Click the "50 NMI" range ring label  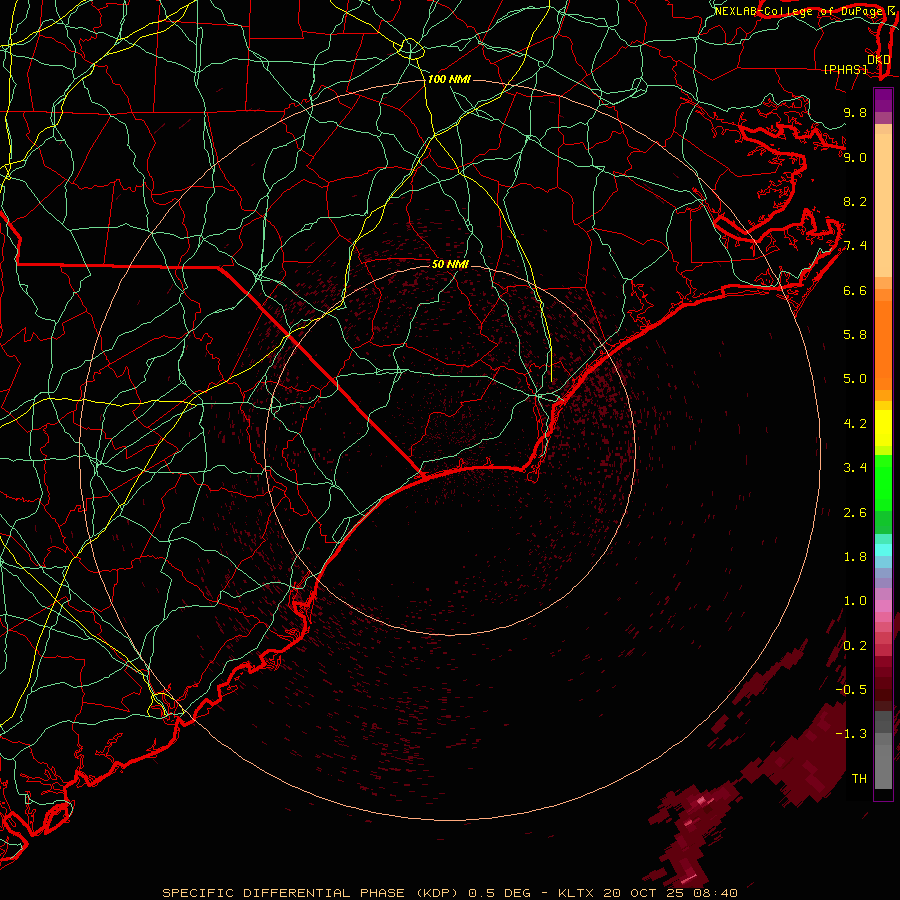pos(450,264)
